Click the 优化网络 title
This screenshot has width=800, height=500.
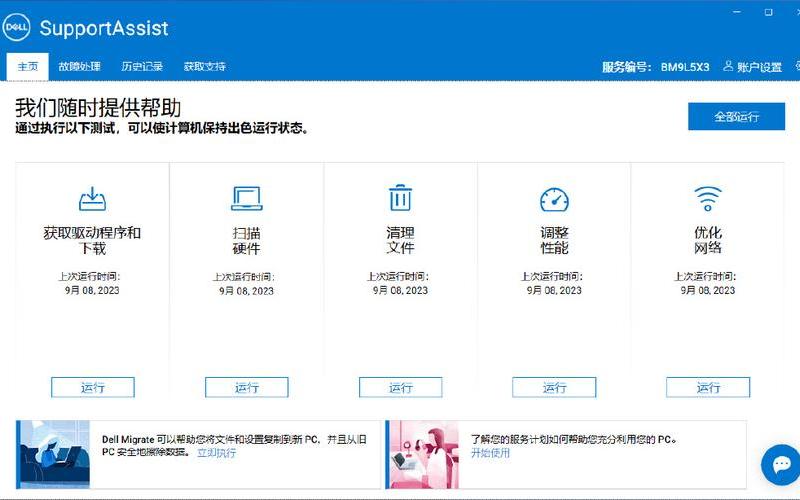pyautogui.click(x=708, y=240)
